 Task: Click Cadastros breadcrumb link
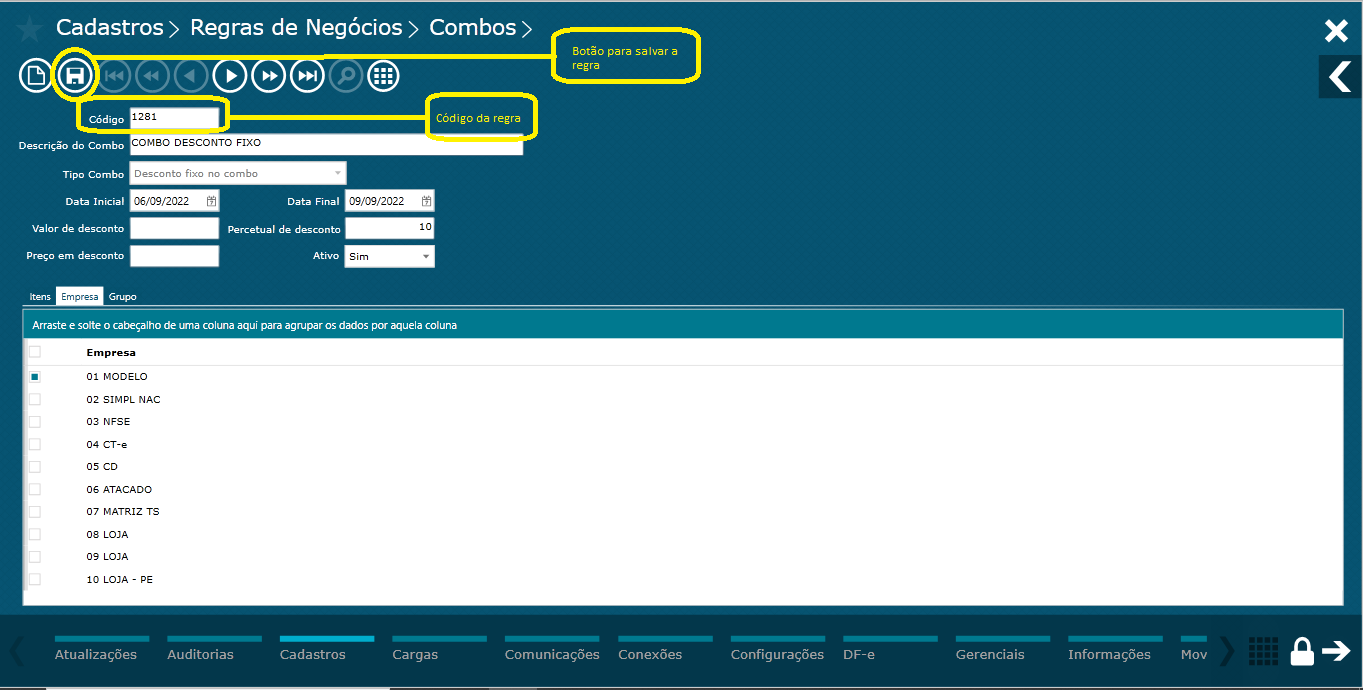109,28
